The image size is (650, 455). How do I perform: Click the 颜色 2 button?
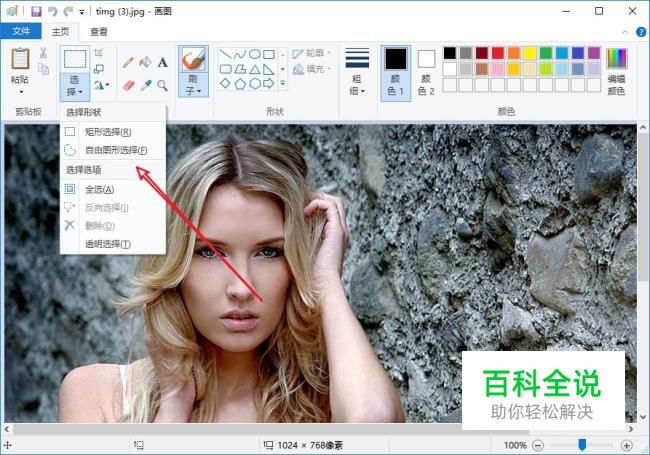pos(426,73)
